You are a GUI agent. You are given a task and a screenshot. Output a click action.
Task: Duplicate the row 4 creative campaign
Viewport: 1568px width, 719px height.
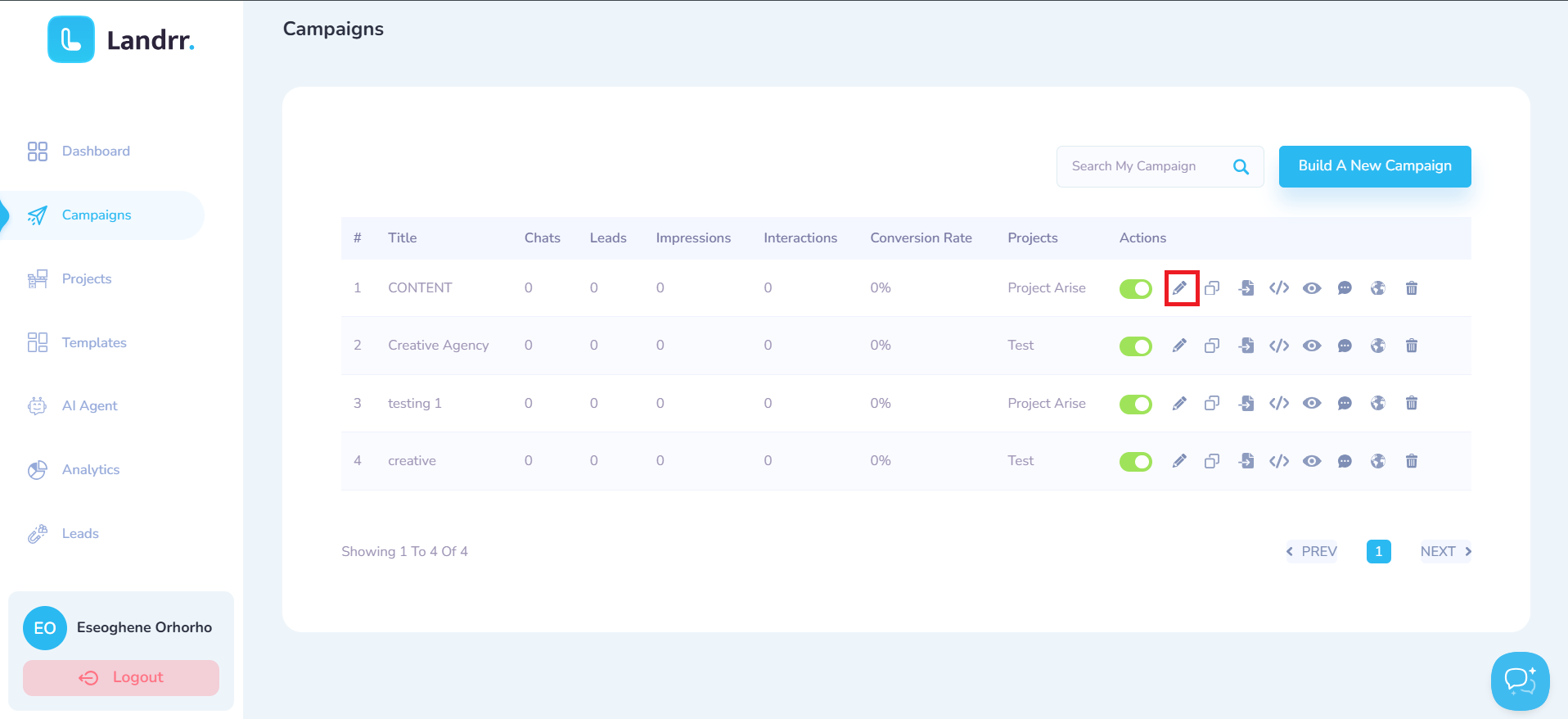tap(1212, 461)
